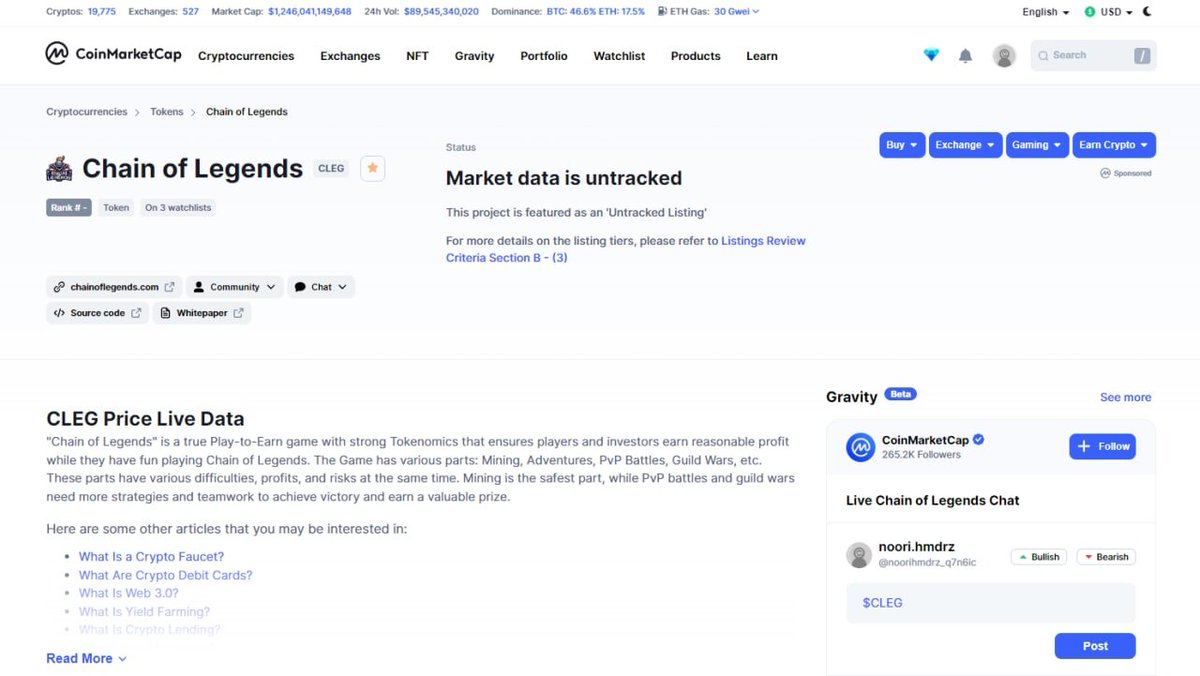Expand the Gaming dropdown button
Image resolution: width=1200 pixels, height=676 pixels.
point(1037,145)
